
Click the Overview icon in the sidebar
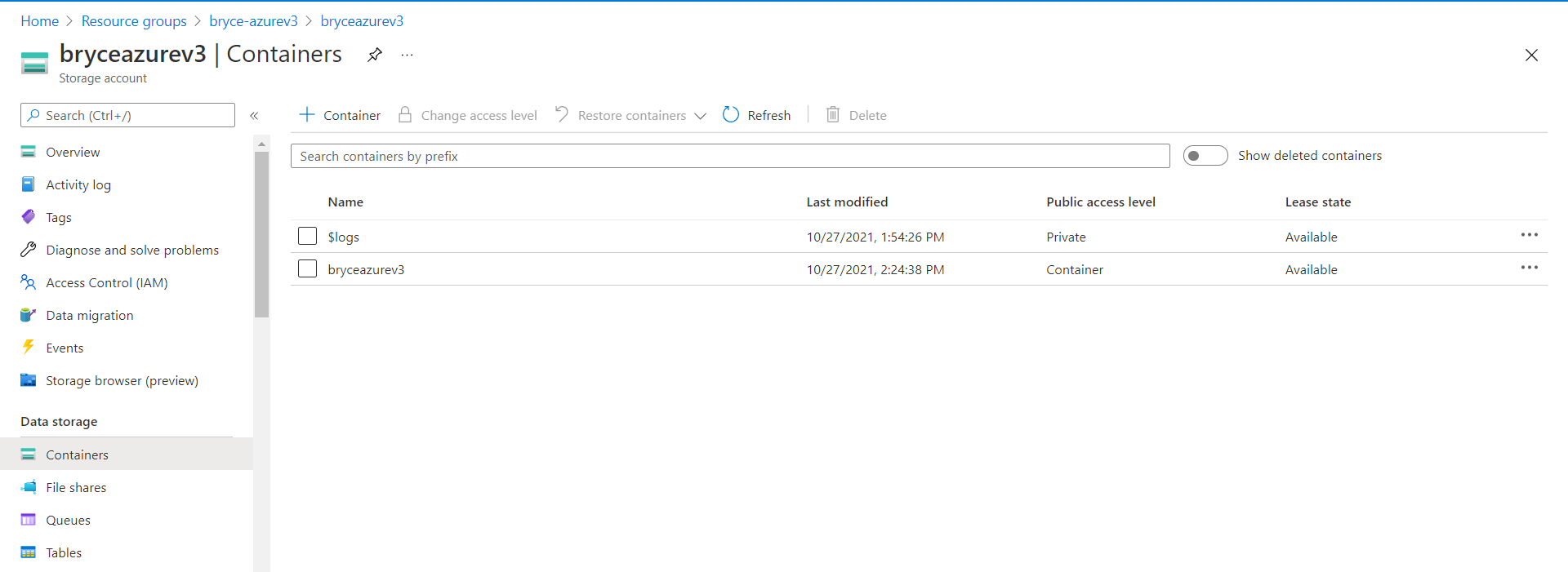click(x=29, y=152)
